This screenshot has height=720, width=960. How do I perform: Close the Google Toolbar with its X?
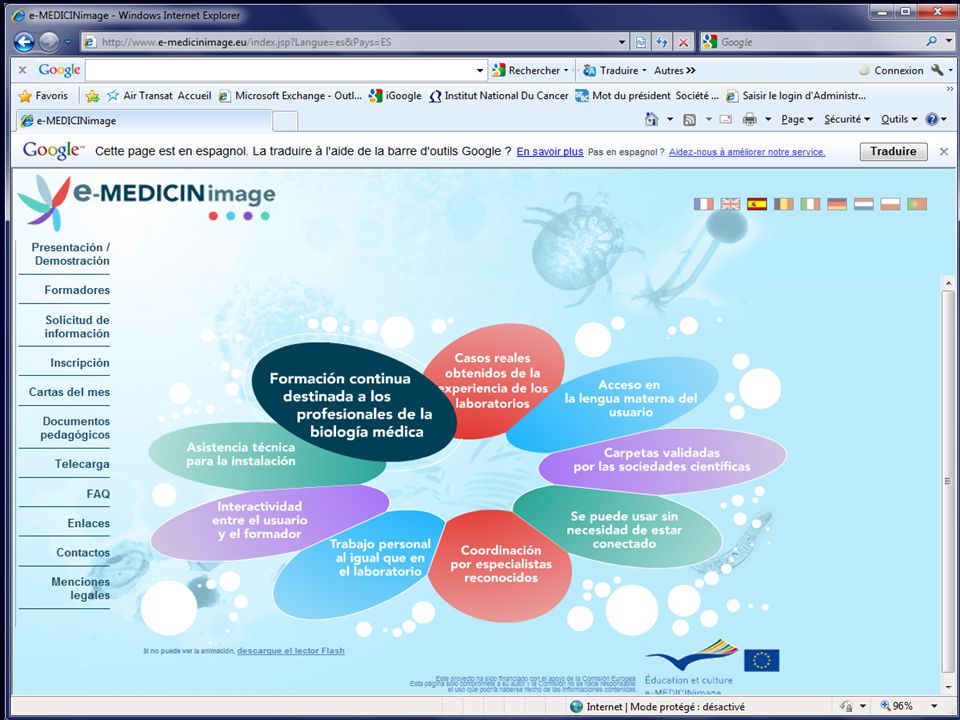point(23,70)
